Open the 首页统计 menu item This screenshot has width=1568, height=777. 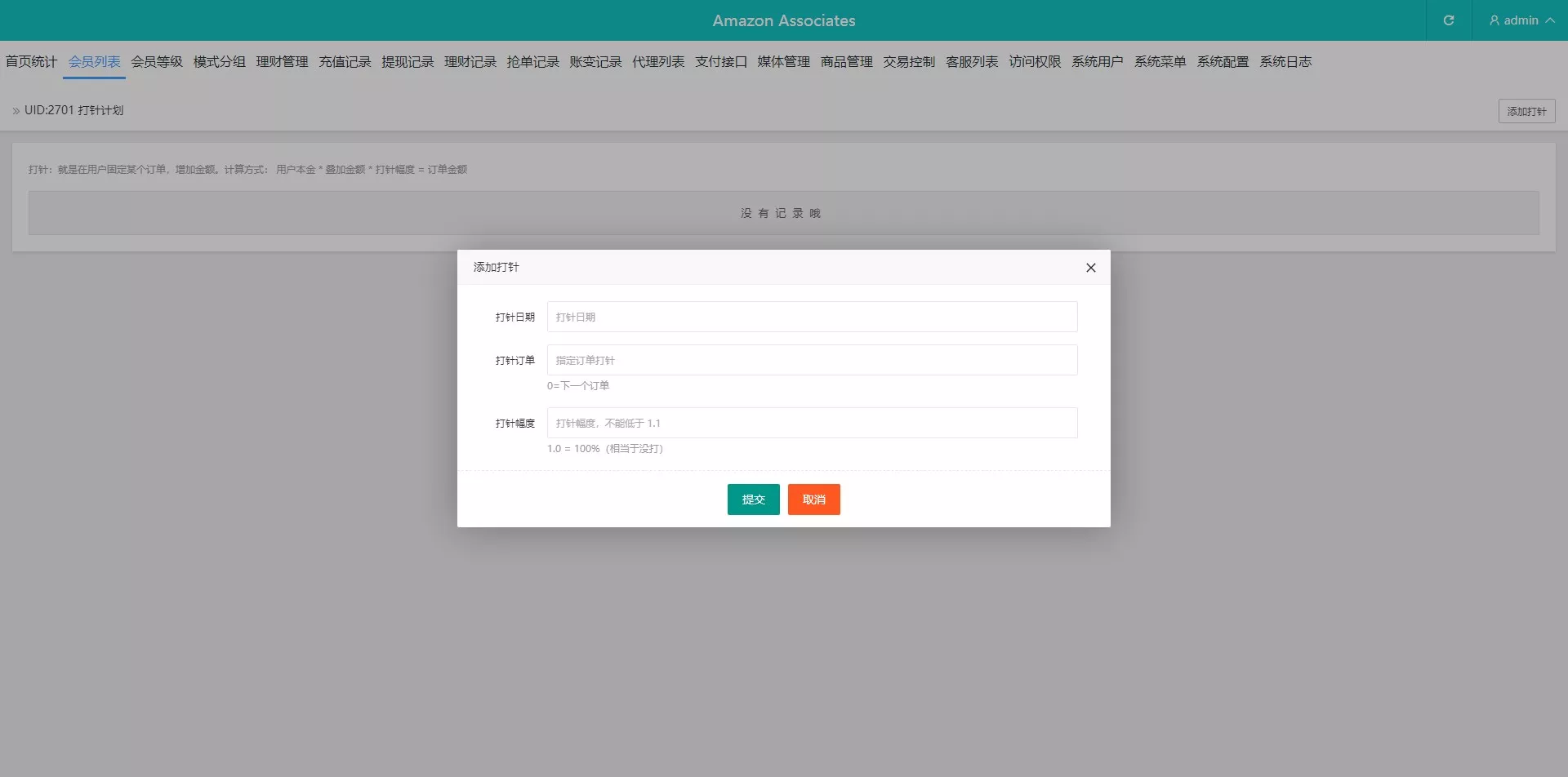tap(31, 62)
